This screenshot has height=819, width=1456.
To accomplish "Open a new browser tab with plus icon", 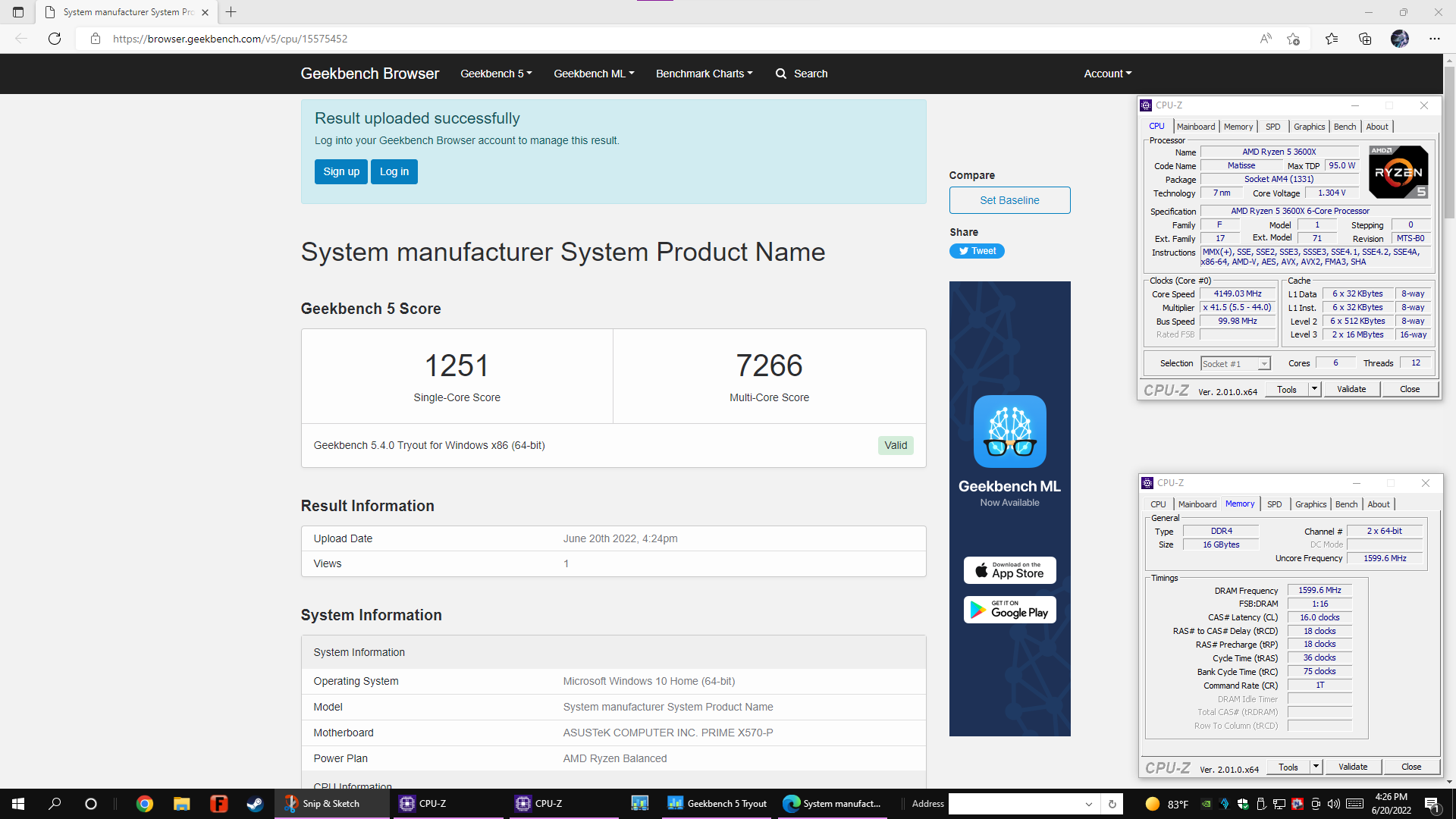I will coord(231,12).
